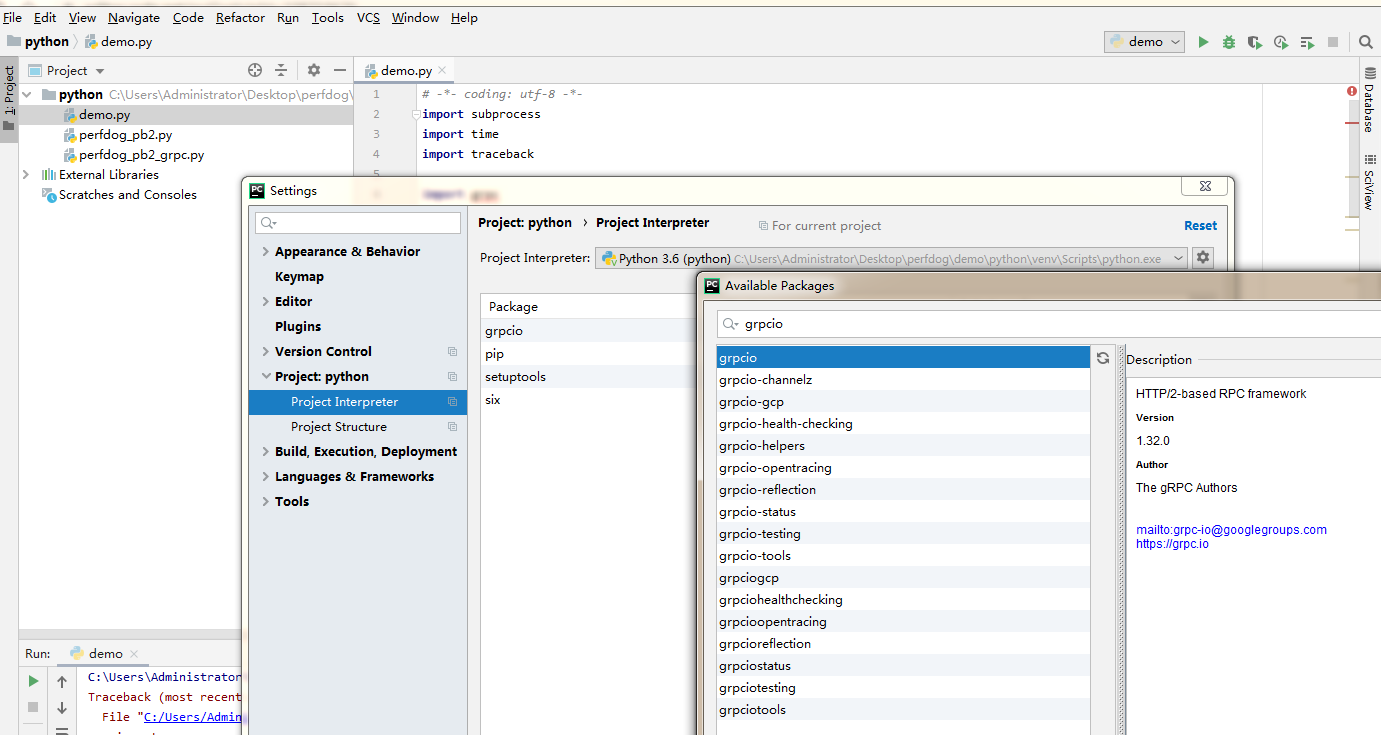Viewport: 1381px width, 735px height.
Task: Run the demo configuration from main toolbar
Action: tap(1203, 42)
